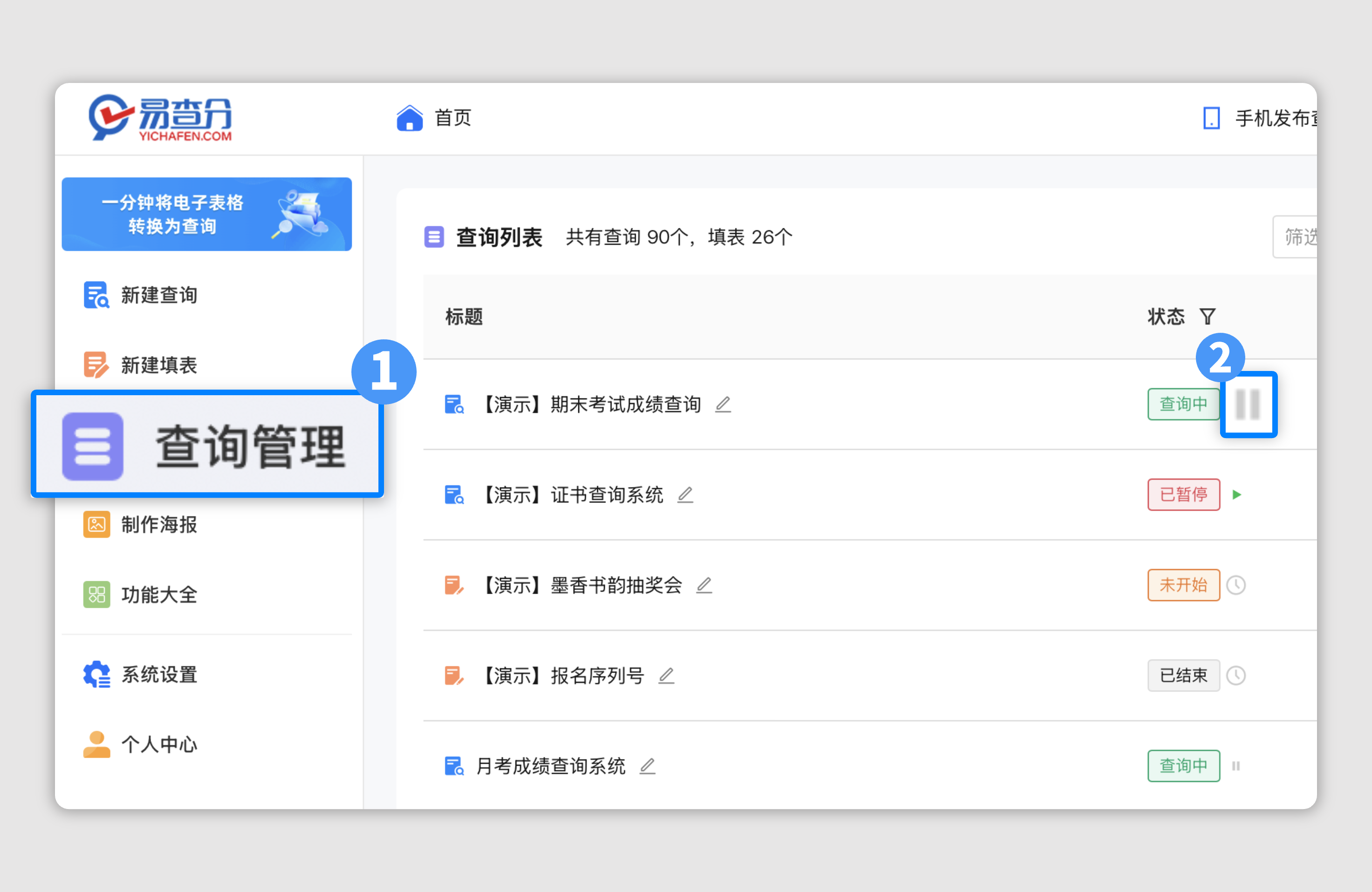Open 月考成绩查询系统
The width and height of the screenshot is (1372, 892).
(550, 766)
